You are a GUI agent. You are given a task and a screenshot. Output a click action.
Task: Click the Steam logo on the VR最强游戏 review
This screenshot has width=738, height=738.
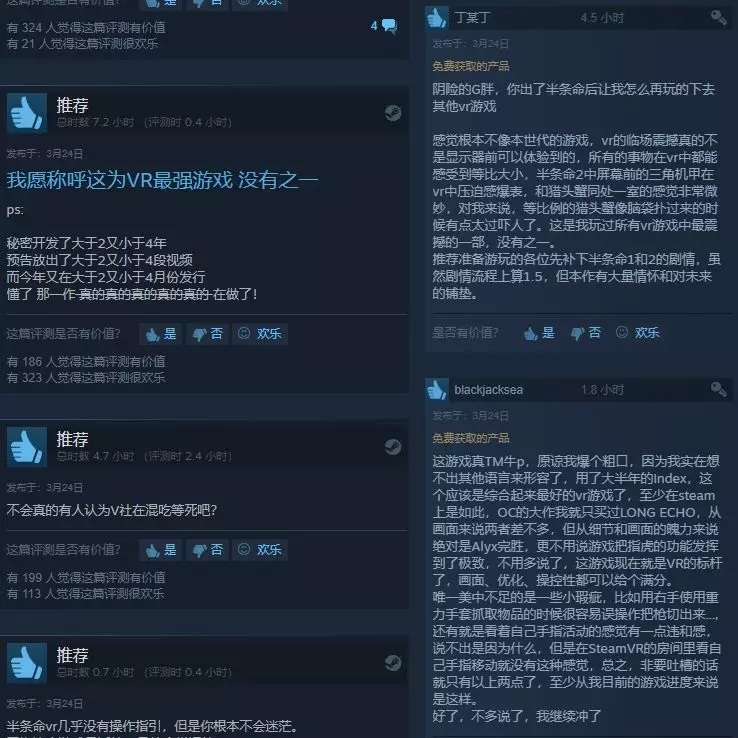[x=393, y=113]
